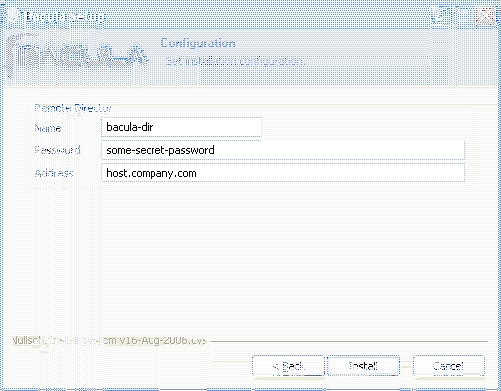Minimize the Bacula Setup window
Image resolution: width=501 pixels, height=391 pixels.
click(x=440, y=16)
